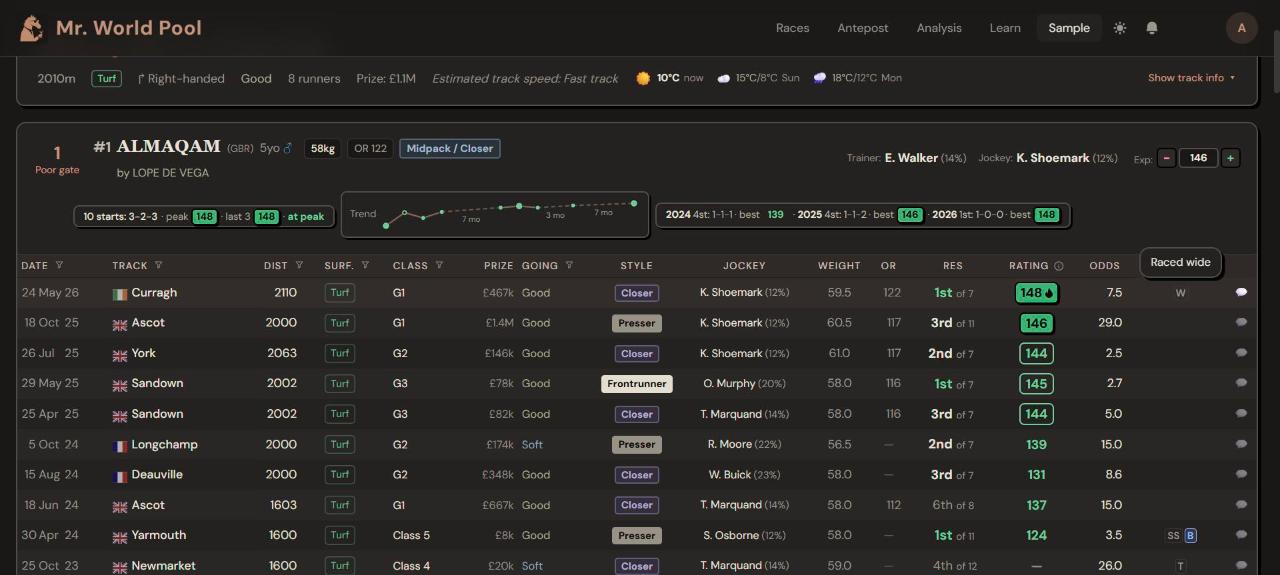The image size is (1280, 575).
Task: Open comment icon for York row
Action: click(x=1241, y=353)
